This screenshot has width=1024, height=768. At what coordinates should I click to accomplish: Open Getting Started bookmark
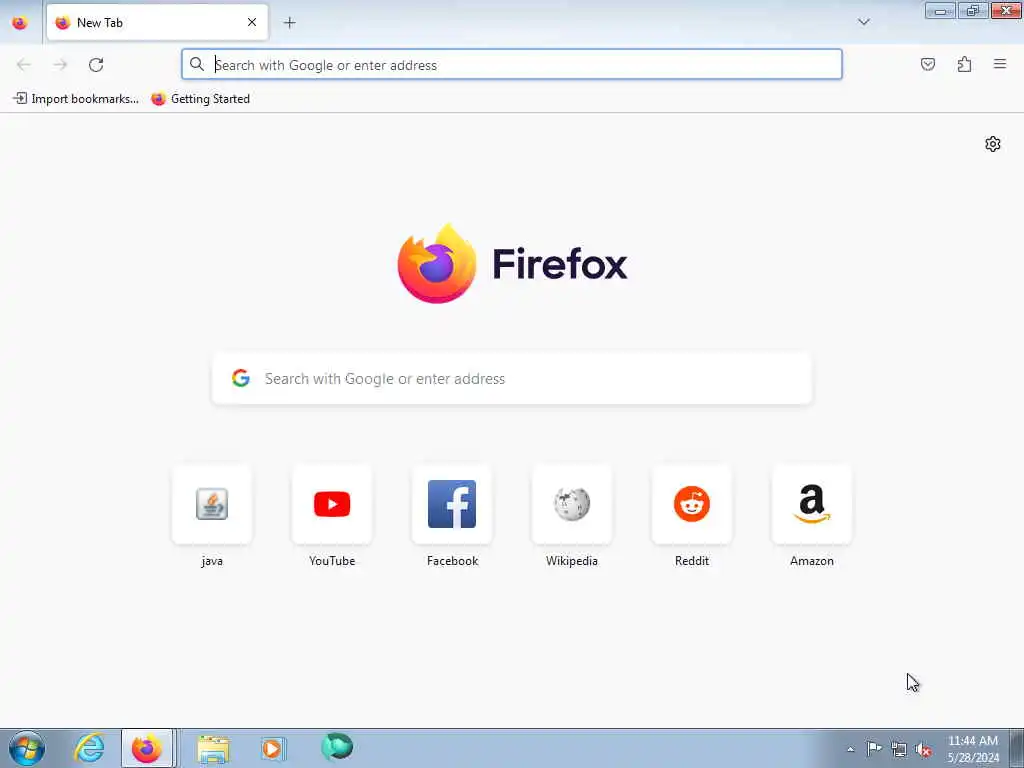[200, 99]
